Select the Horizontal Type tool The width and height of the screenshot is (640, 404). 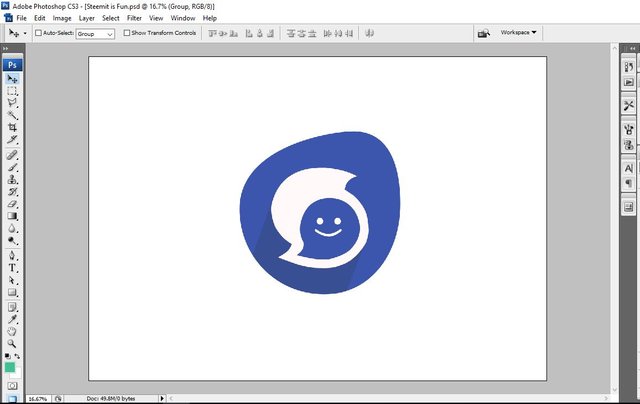point(12,268)
